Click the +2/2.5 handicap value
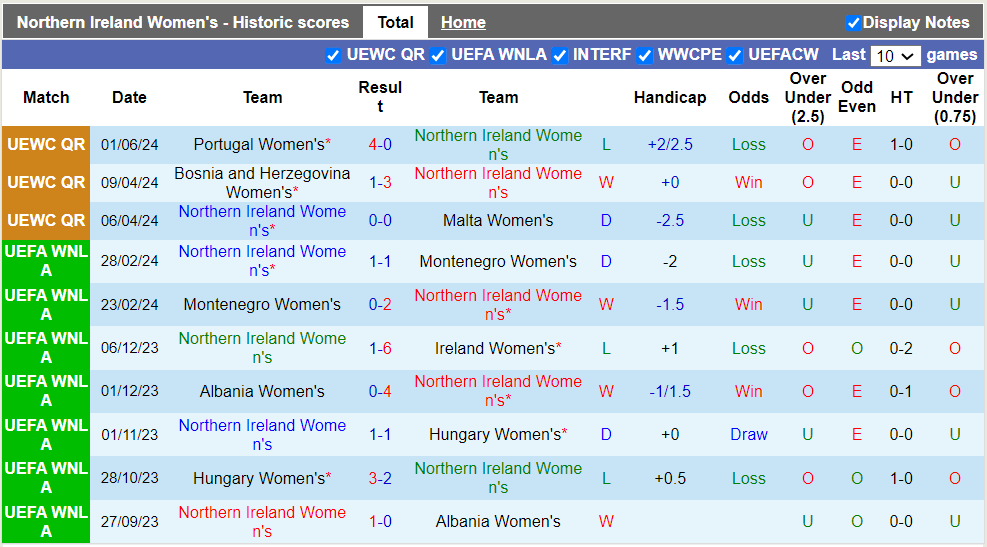The image size is (987, 547). point(670,145)
